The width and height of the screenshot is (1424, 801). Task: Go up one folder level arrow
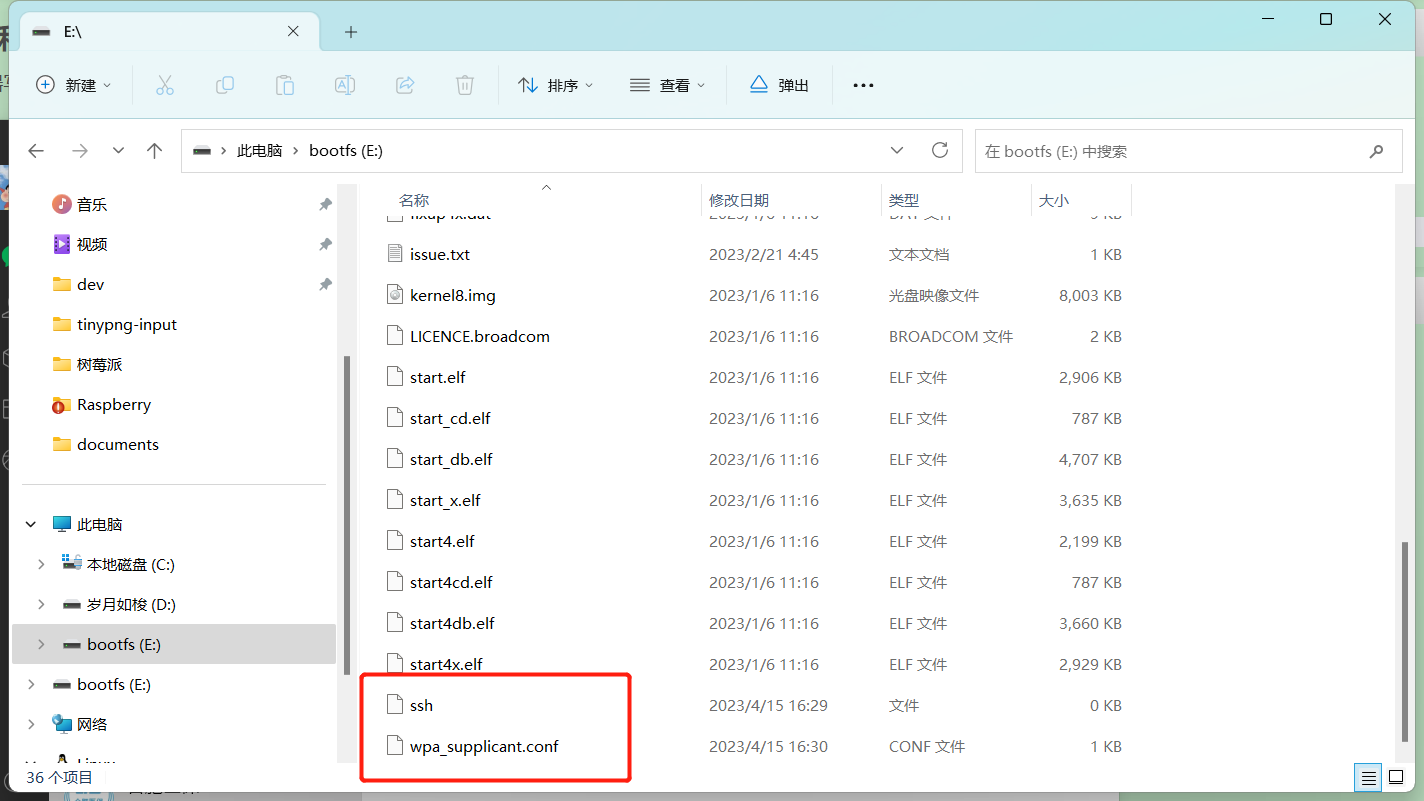coord(154,151)
